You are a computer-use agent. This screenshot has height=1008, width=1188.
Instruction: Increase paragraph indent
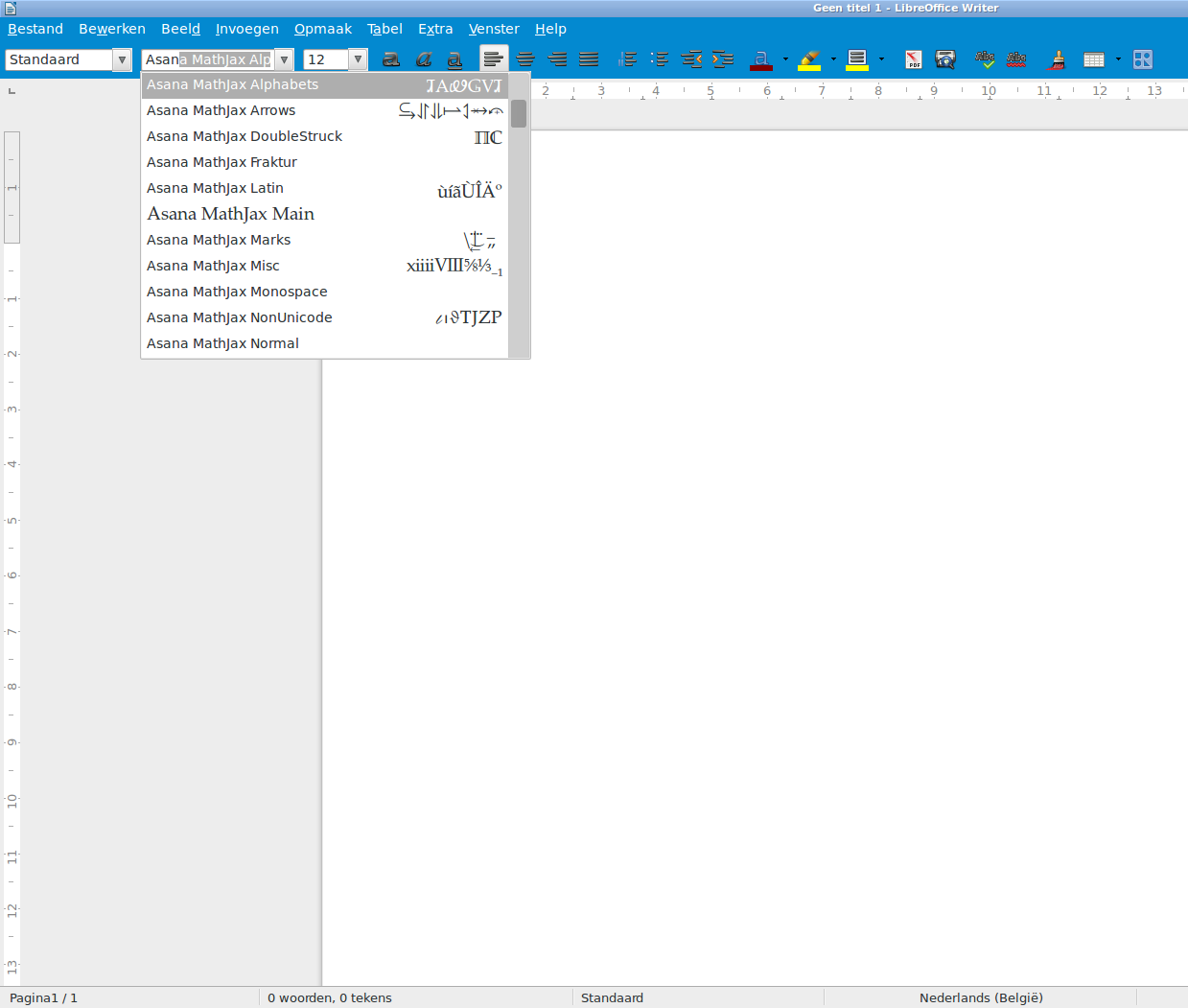point(723,59)
